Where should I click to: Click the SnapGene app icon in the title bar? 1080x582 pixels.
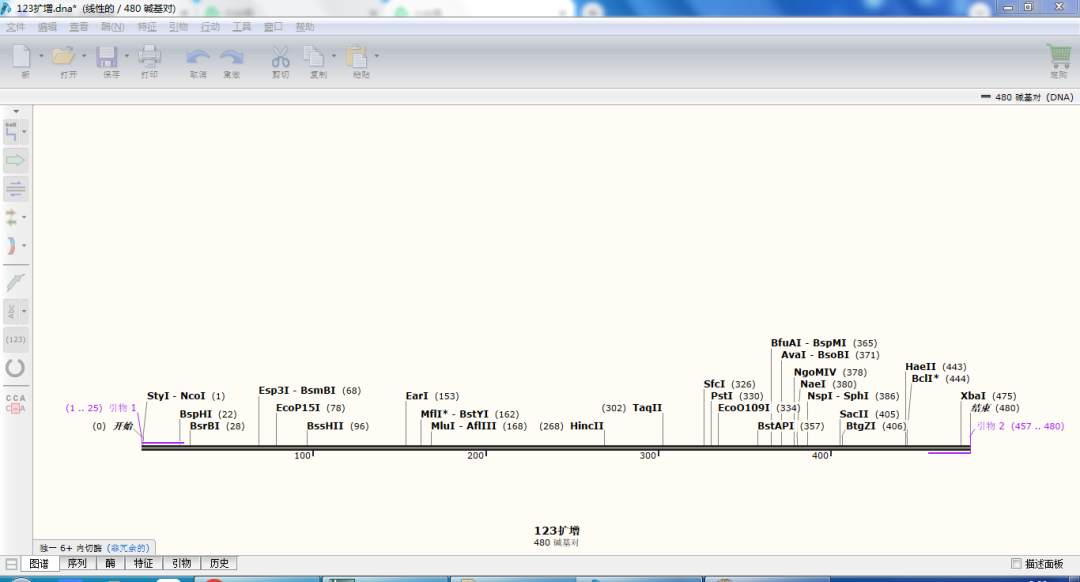(x=6, y=8)
